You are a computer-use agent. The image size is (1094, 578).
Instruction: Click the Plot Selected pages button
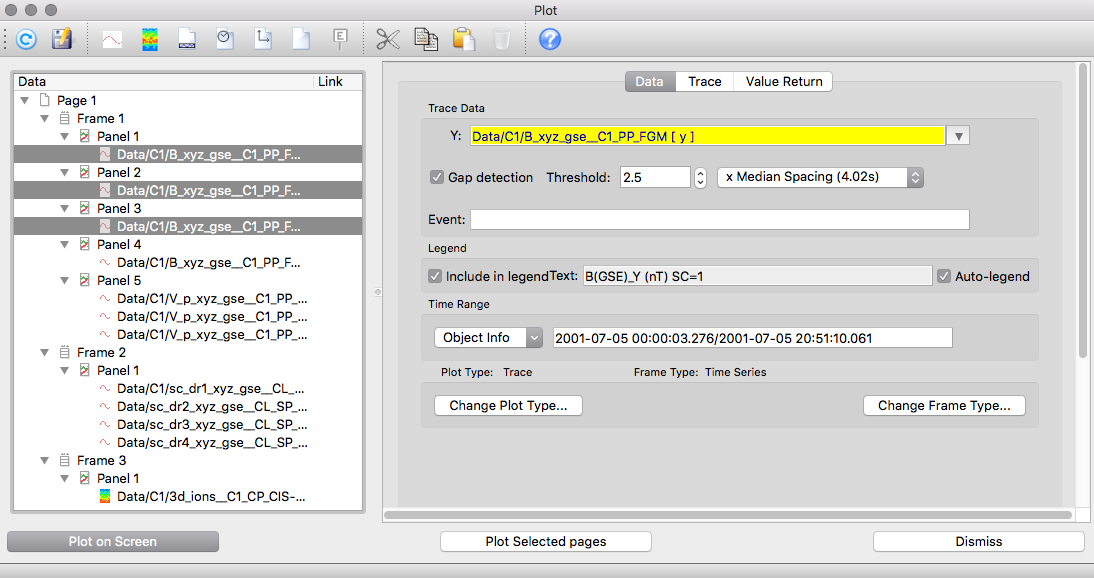click(546, 541)
